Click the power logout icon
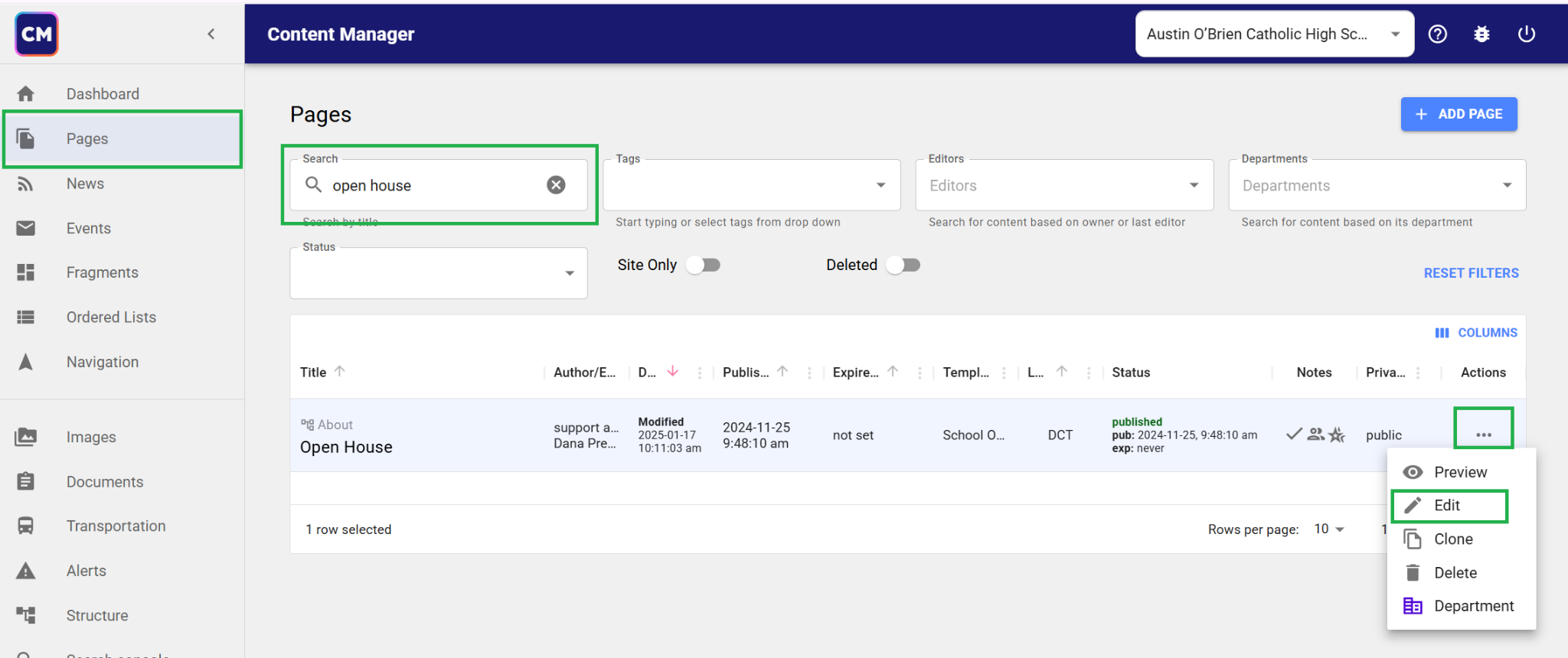This screenshot has width=1568, height=658. point(1526,34)
